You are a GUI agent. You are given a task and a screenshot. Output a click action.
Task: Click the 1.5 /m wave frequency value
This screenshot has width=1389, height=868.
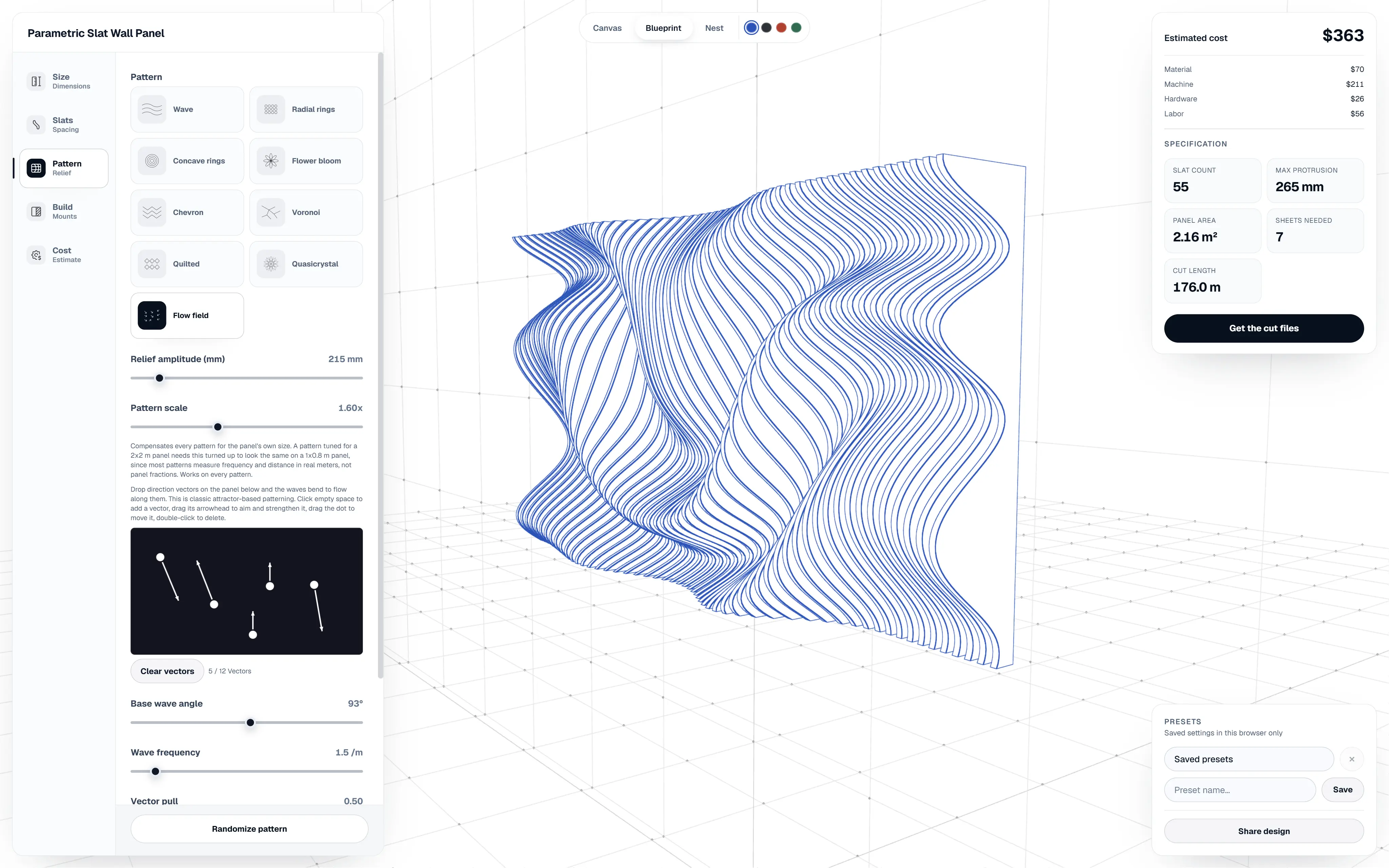pos(349,752)
